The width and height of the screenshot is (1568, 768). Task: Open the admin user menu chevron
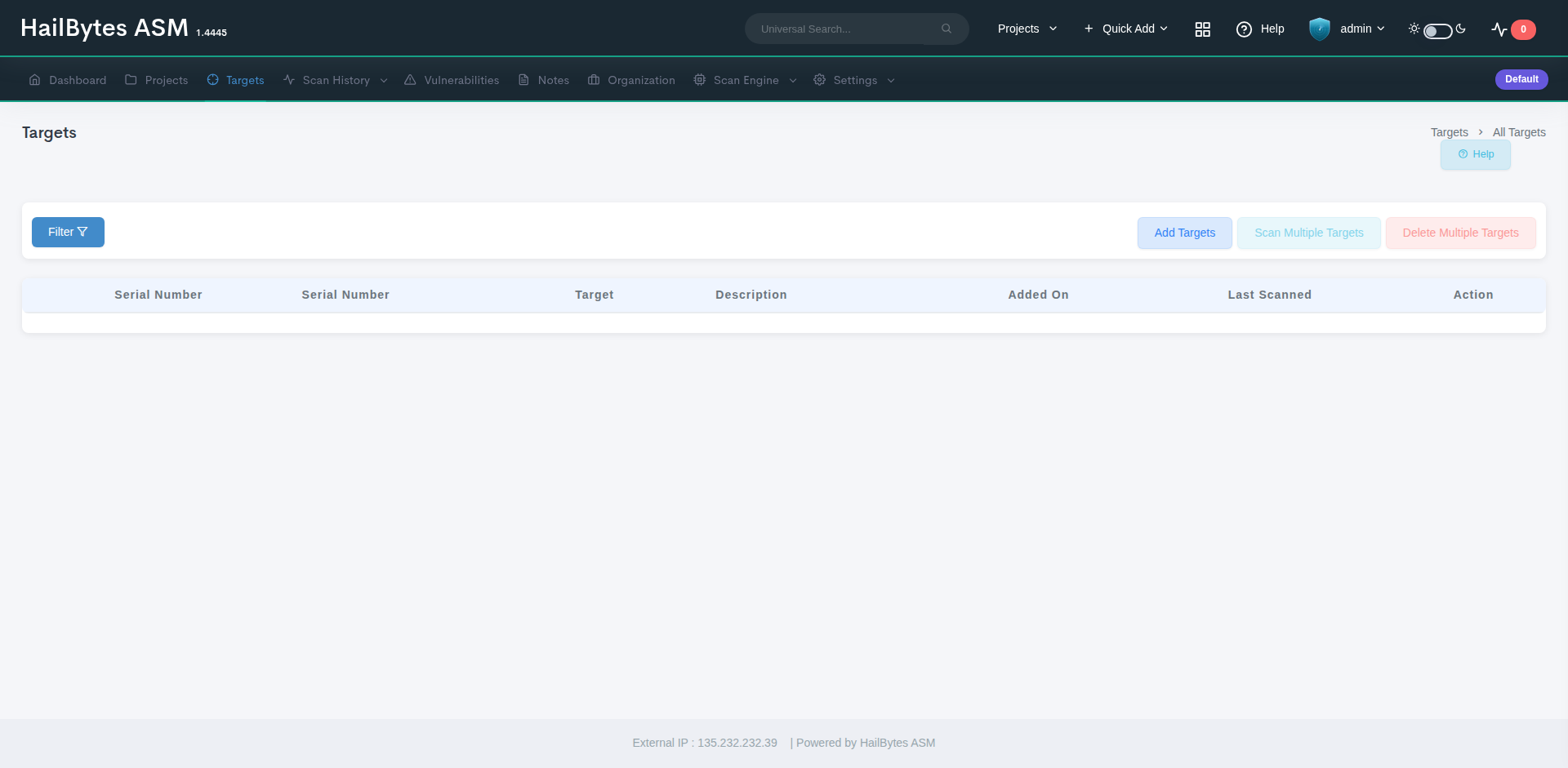click(1381, 29)
